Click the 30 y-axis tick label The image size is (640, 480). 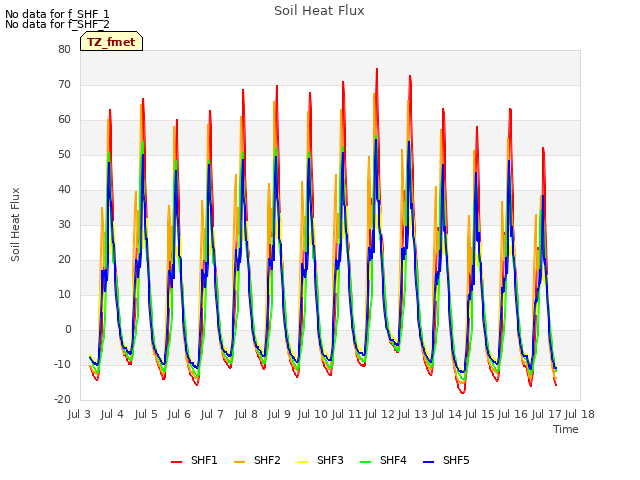[64, 224]
